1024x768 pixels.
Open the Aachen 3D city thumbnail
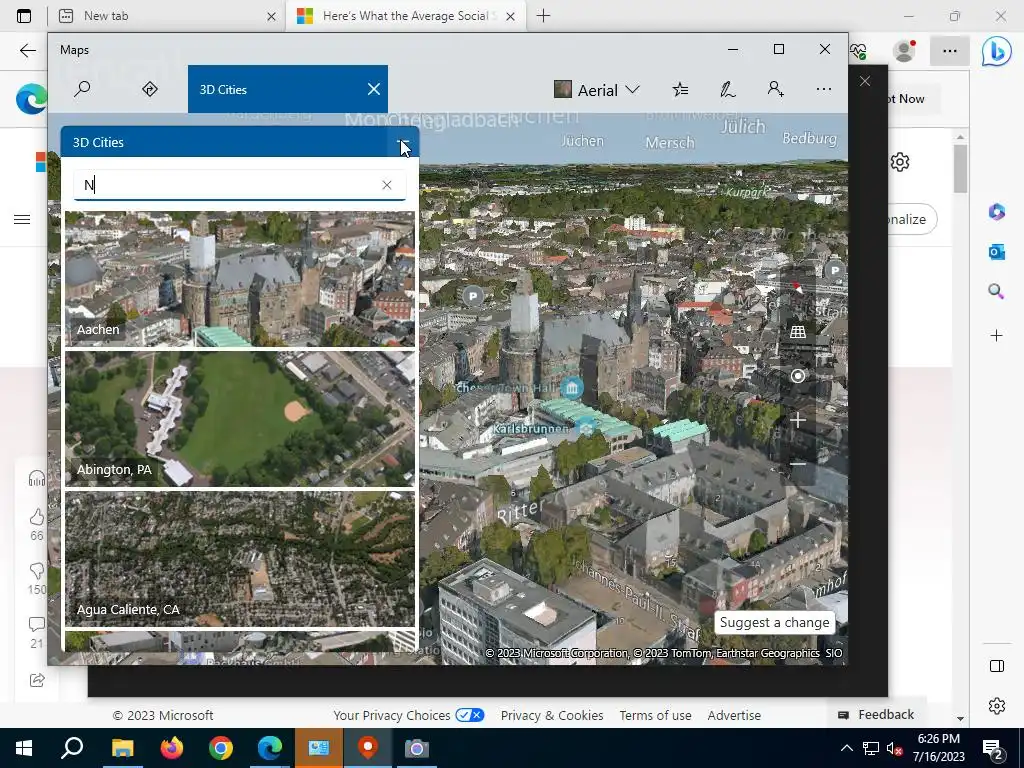240,279
